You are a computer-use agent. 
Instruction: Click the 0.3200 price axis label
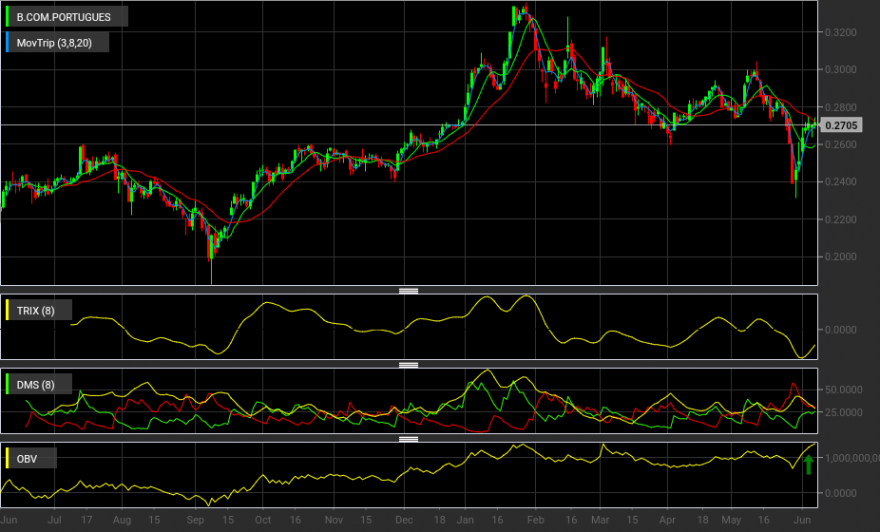841,33
